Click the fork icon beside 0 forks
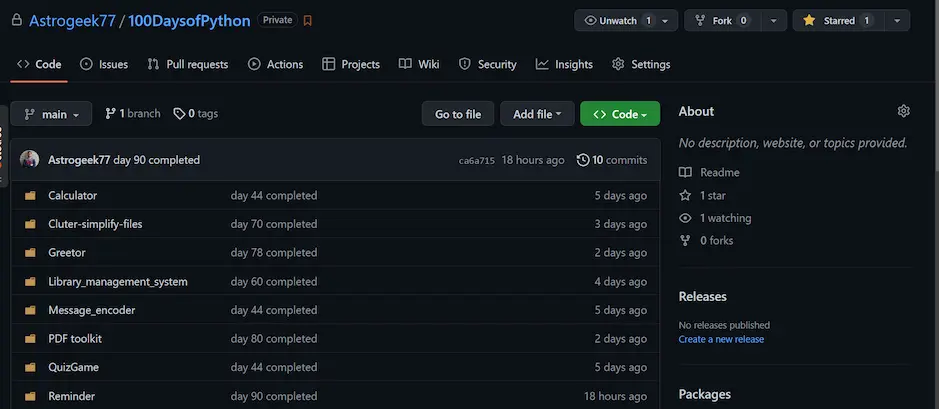 coord(685,241)
